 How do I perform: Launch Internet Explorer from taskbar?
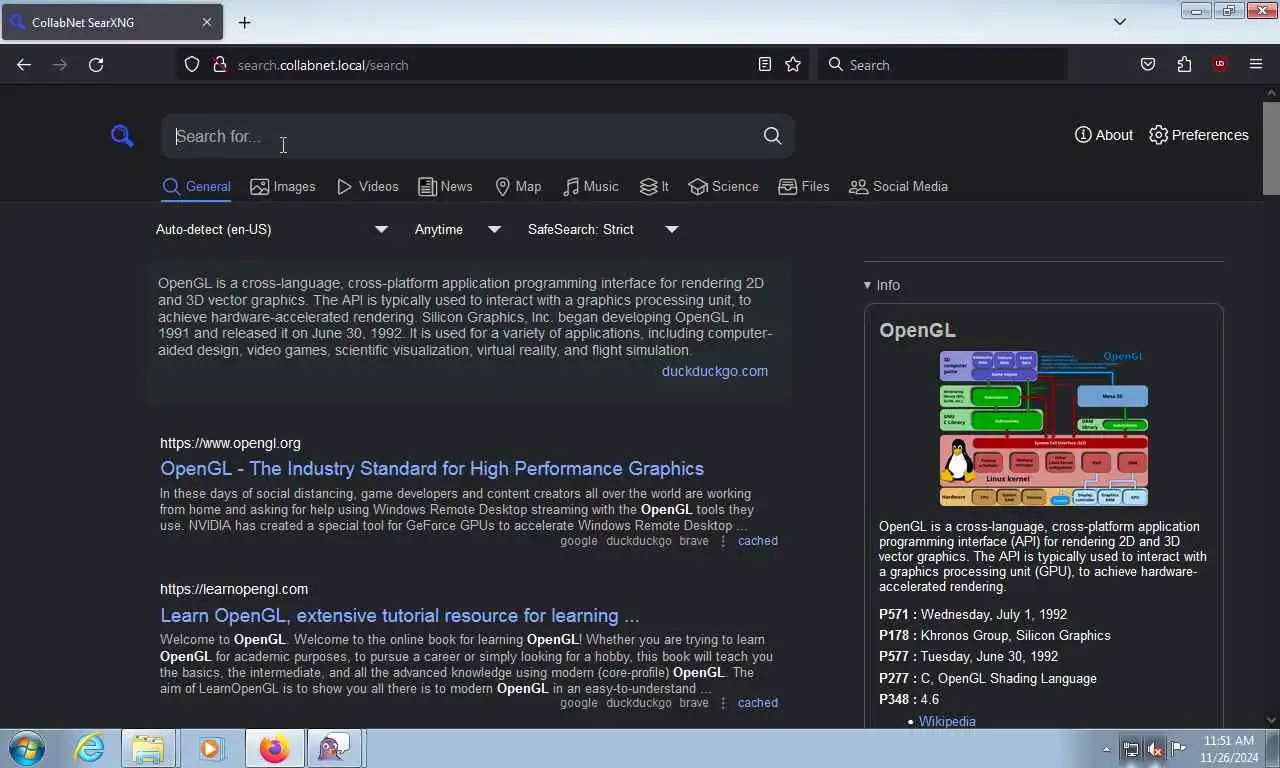89,748
